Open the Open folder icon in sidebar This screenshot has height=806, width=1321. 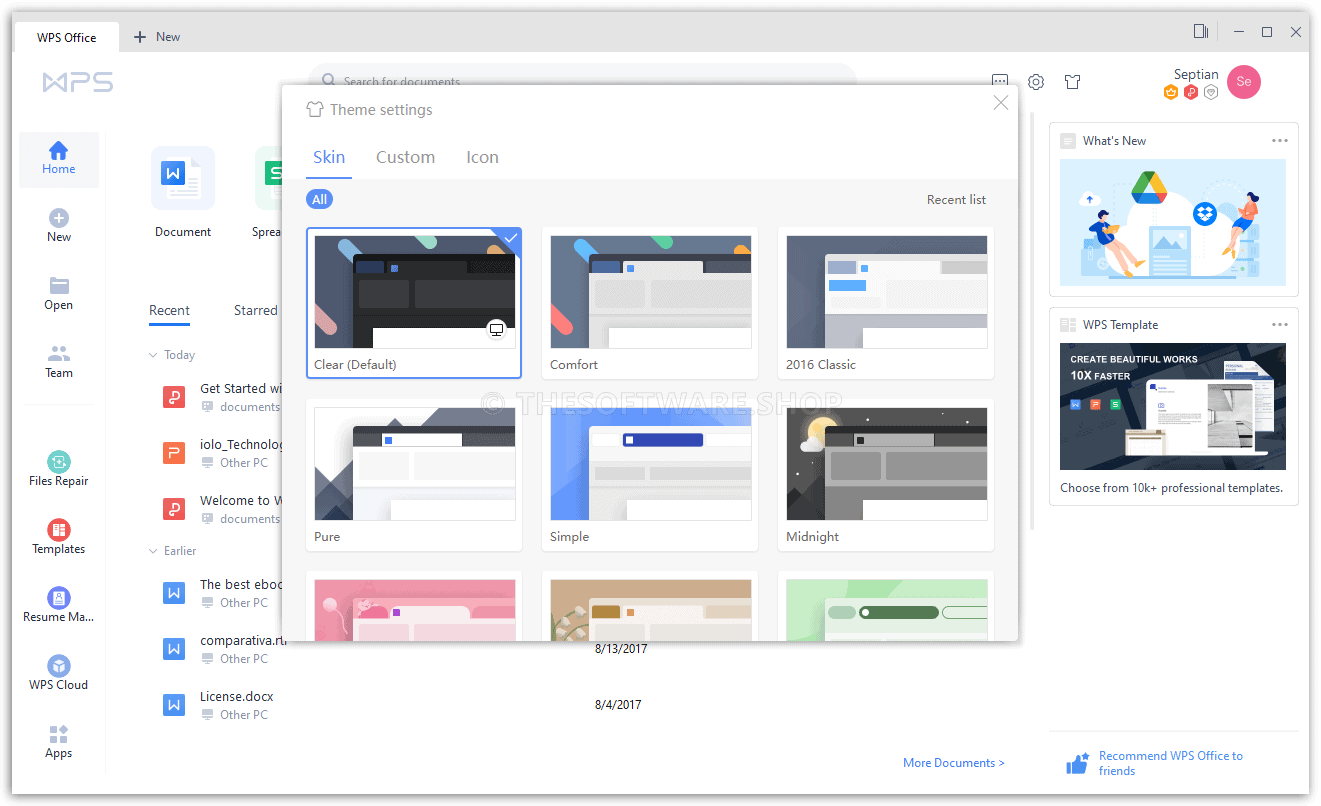tap(59, 286)
